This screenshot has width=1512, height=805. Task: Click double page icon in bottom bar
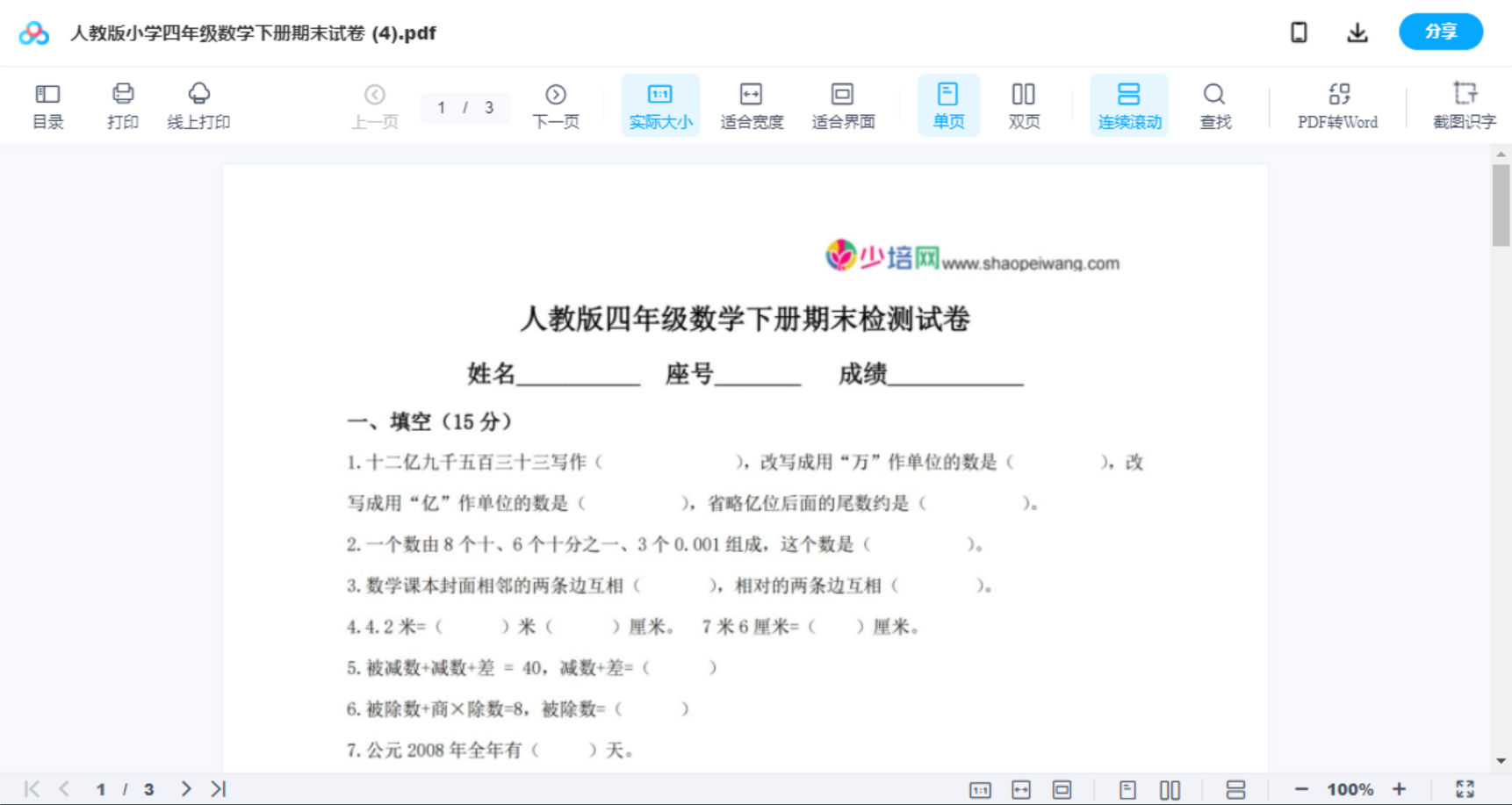tap(1170, 790)
